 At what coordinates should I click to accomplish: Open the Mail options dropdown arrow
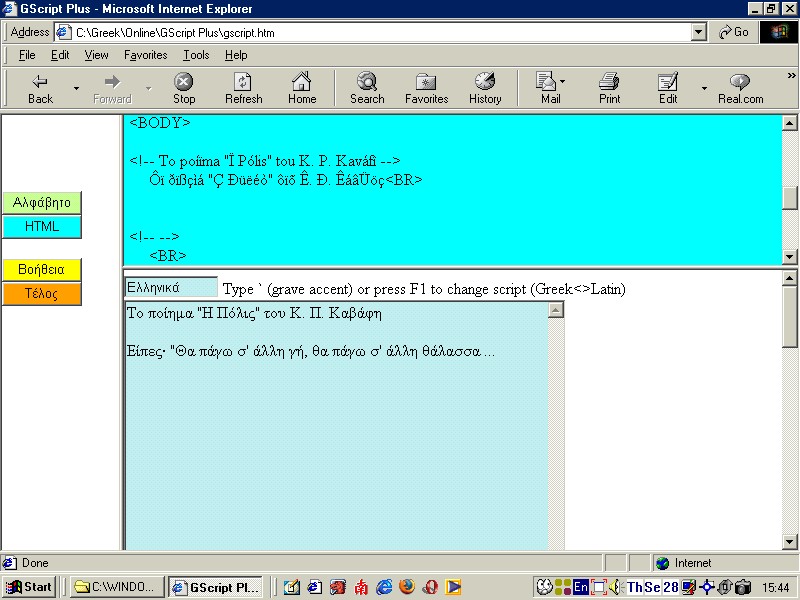562,82
